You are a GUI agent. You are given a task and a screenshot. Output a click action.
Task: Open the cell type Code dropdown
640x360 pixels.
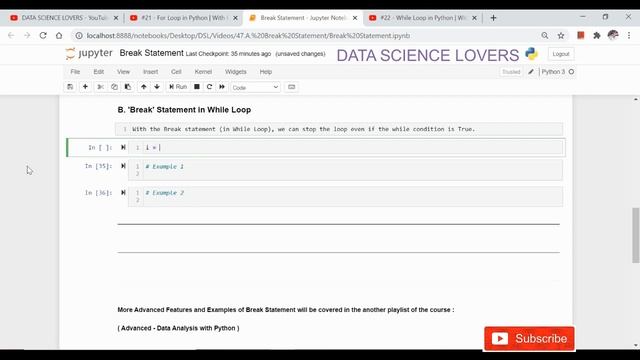(x=256, y=87)
